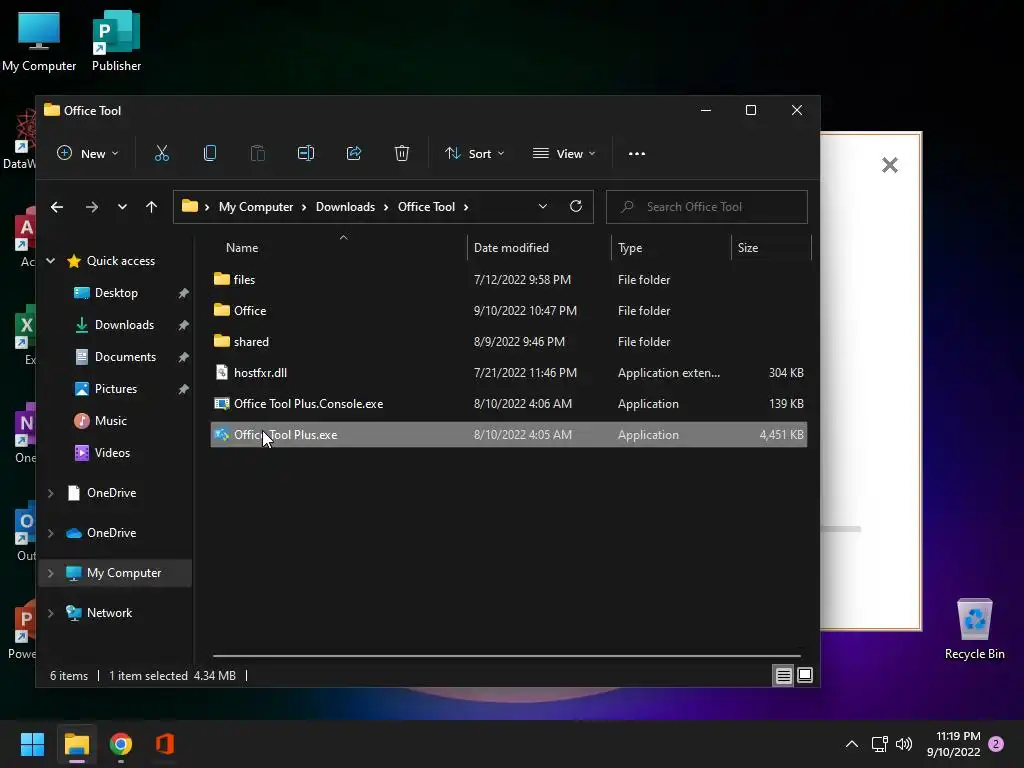The image size is (1024, 768).
Task: Open the New item dropdown
Action: pos(88,153)
